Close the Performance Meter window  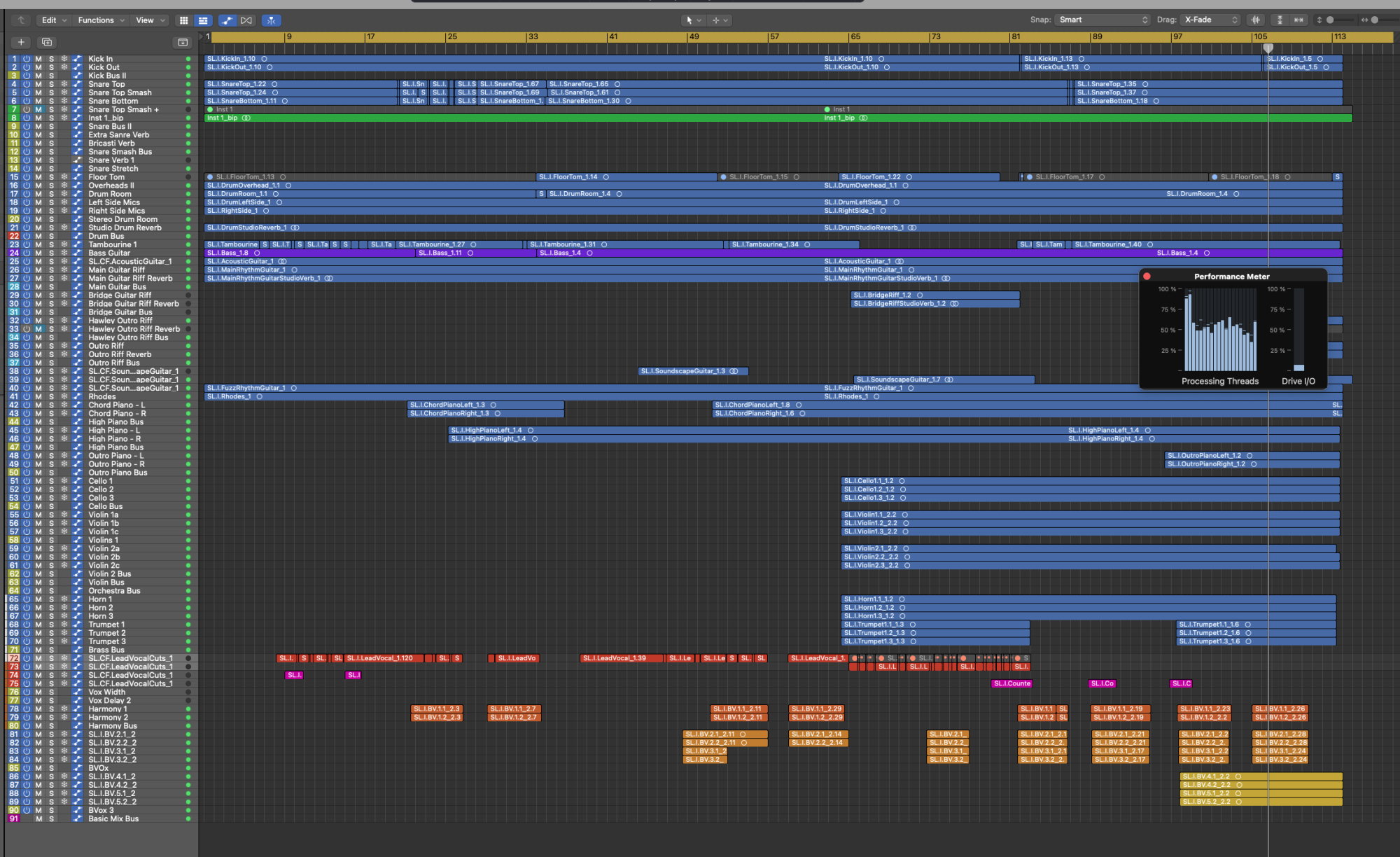click(x=1147, y=277)
